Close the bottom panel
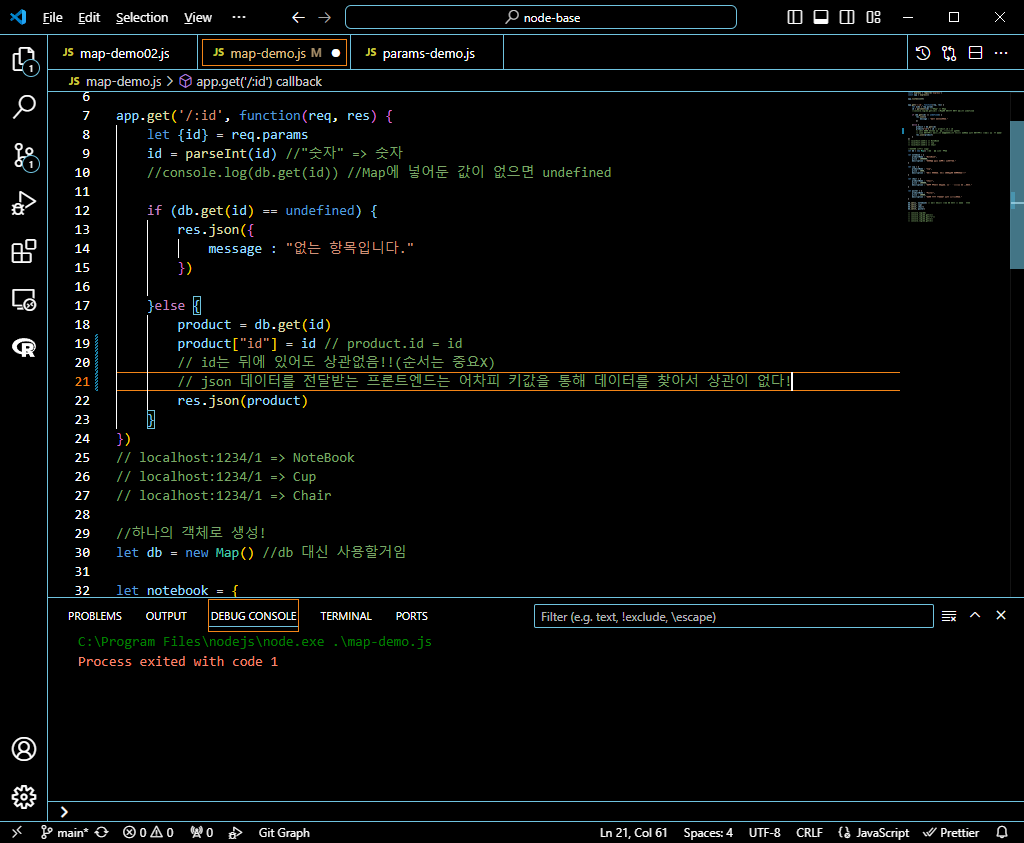 point(1000,615)
